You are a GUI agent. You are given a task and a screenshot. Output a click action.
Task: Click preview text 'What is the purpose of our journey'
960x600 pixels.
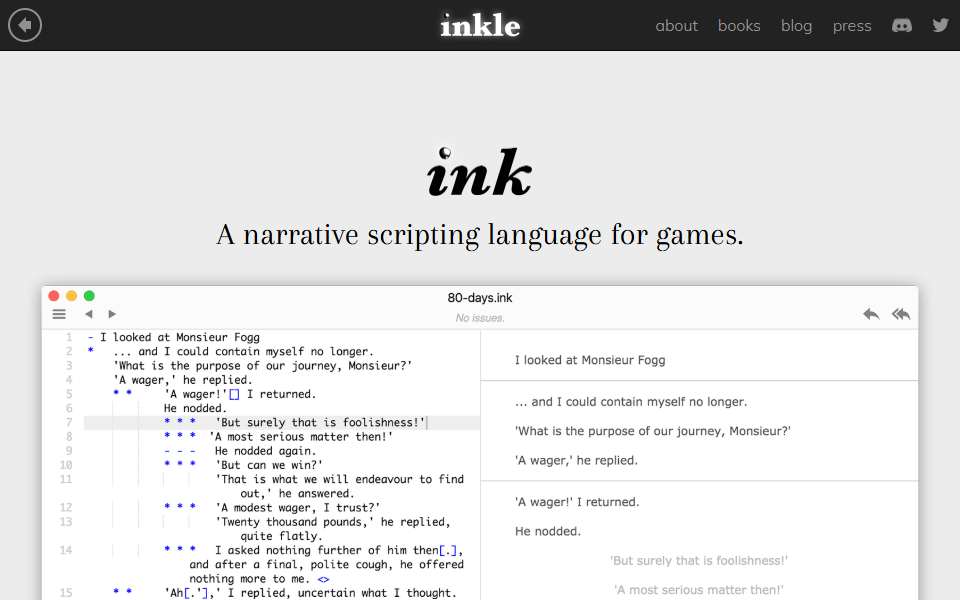618,431
